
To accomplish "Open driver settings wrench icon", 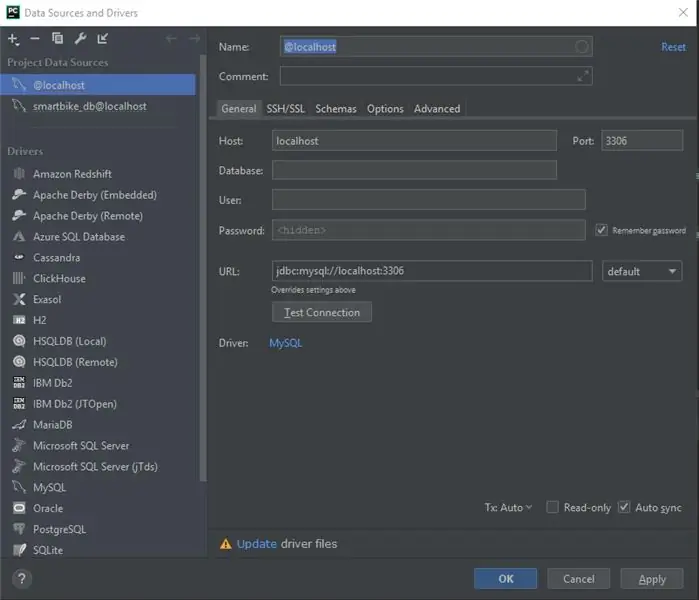I will [80, 39].
